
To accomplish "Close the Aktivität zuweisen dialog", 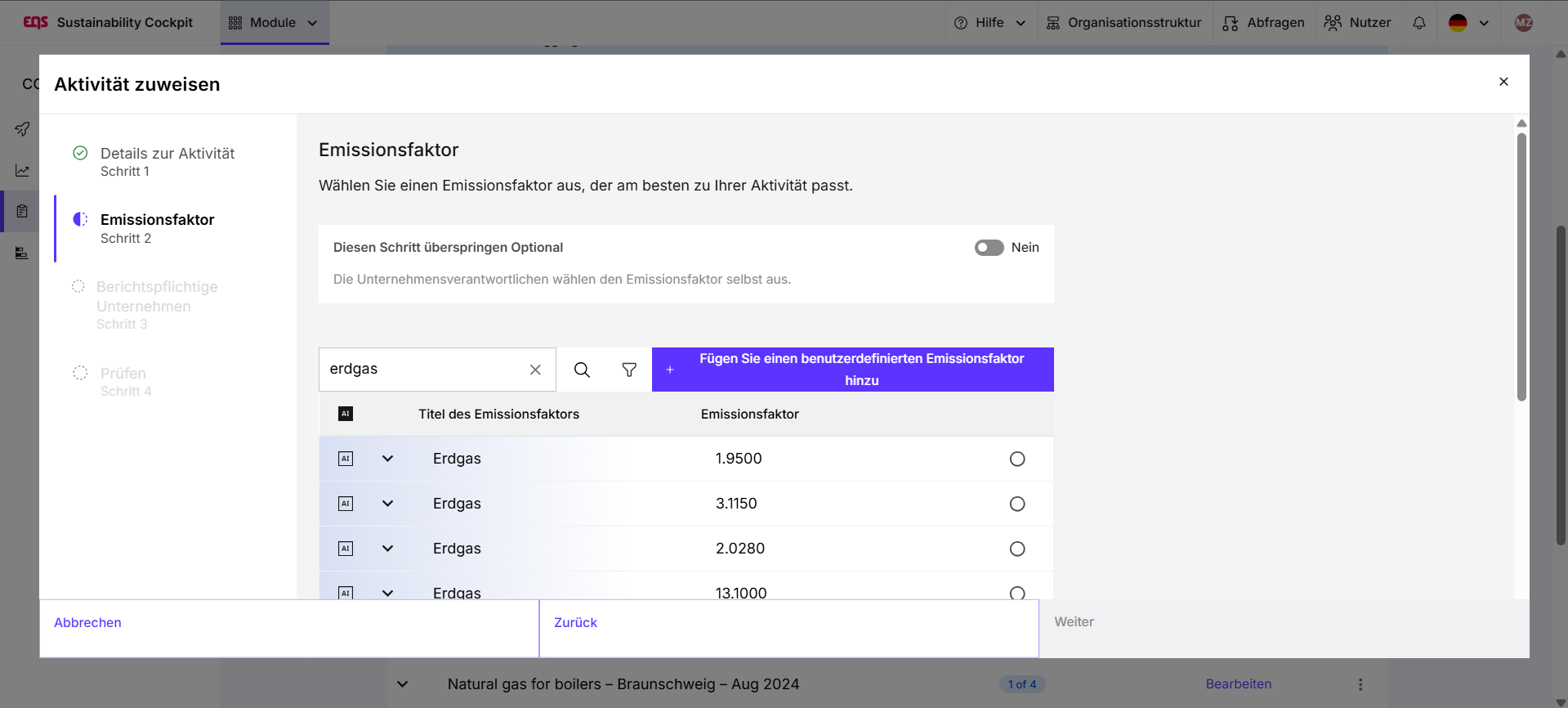I will point(1503,82).
